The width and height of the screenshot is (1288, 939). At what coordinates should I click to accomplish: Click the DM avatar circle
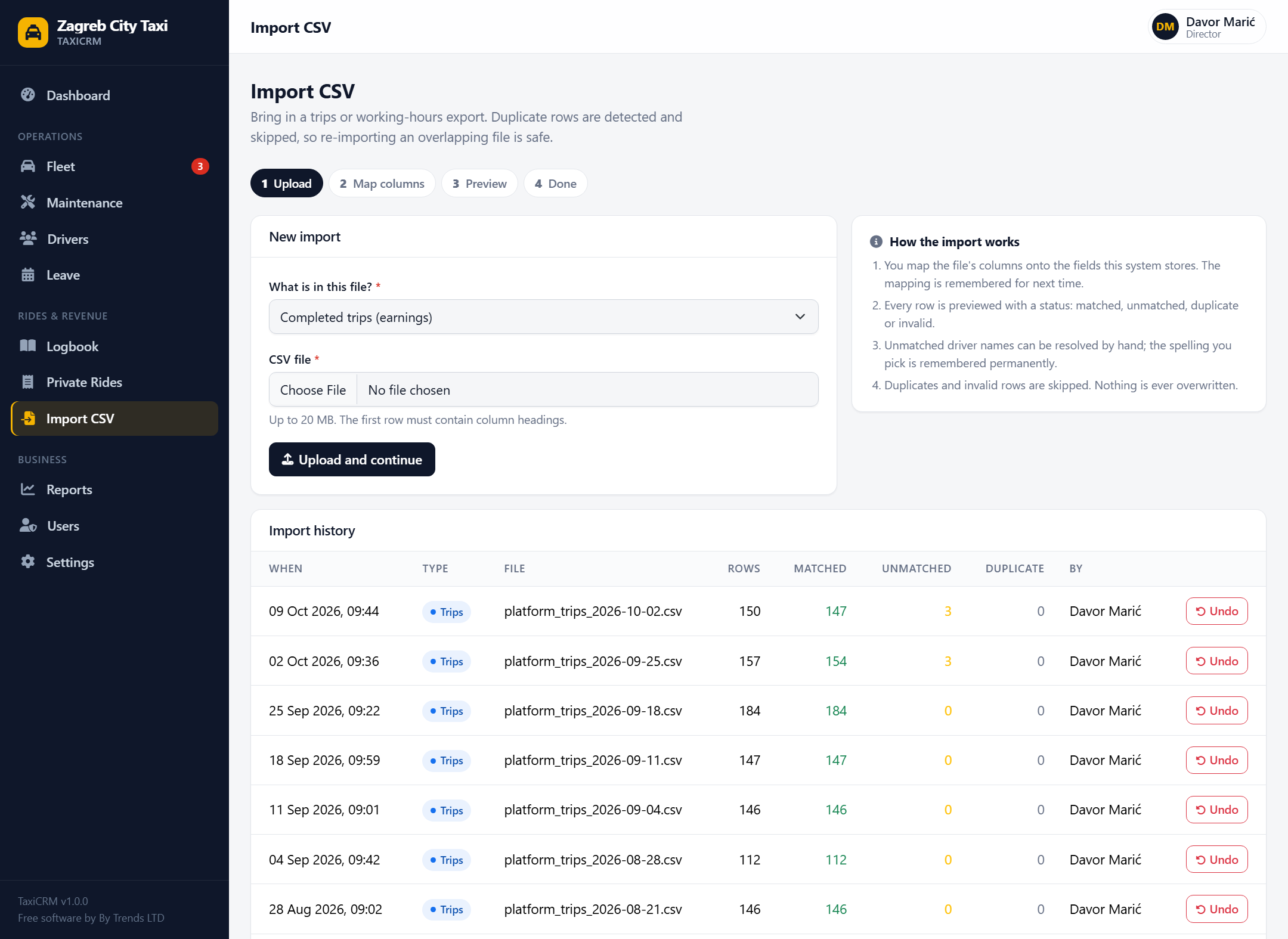coord(1165,27)
